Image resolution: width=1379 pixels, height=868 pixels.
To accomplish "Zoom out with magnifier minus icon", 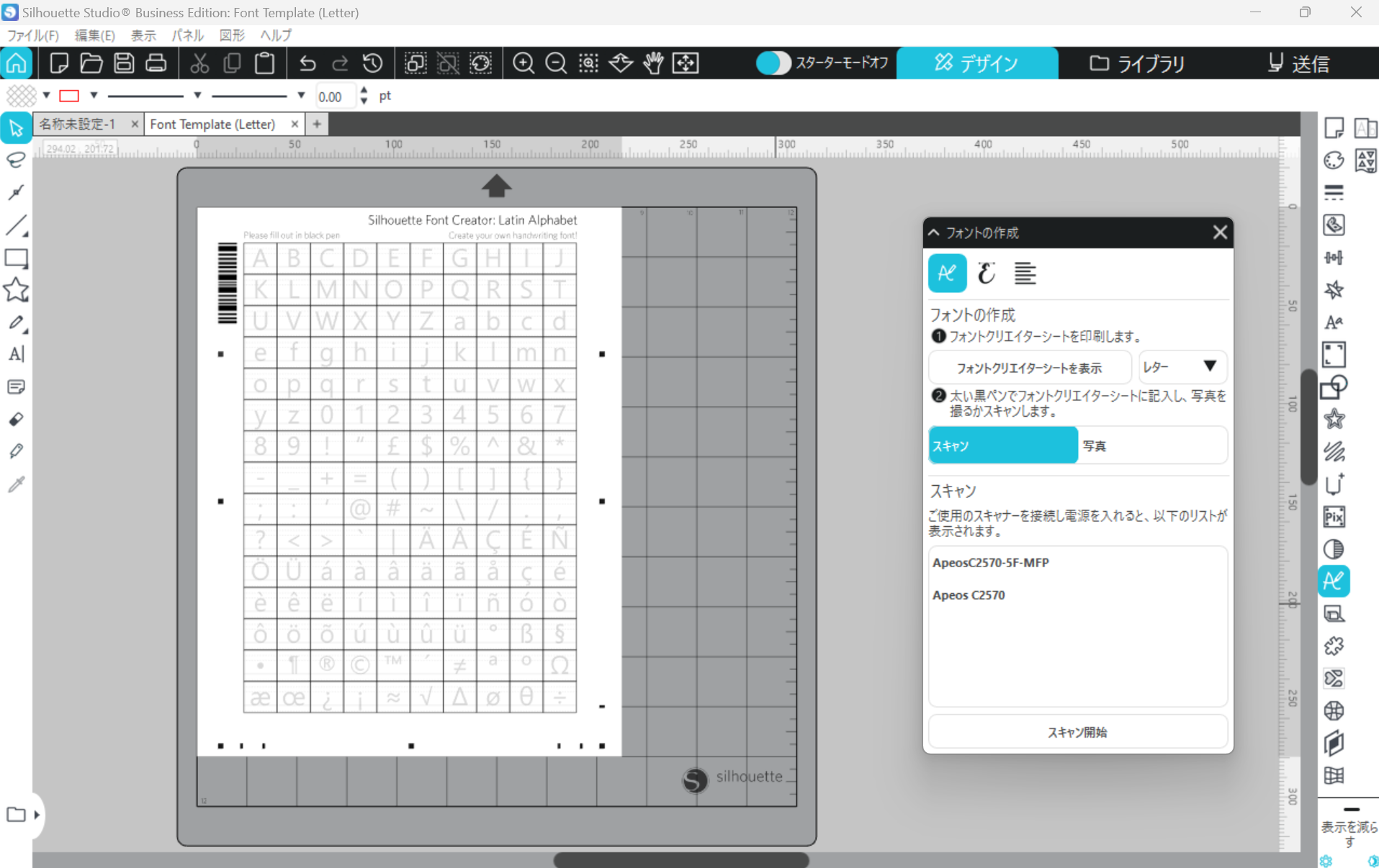I will [x=556, y=63].
